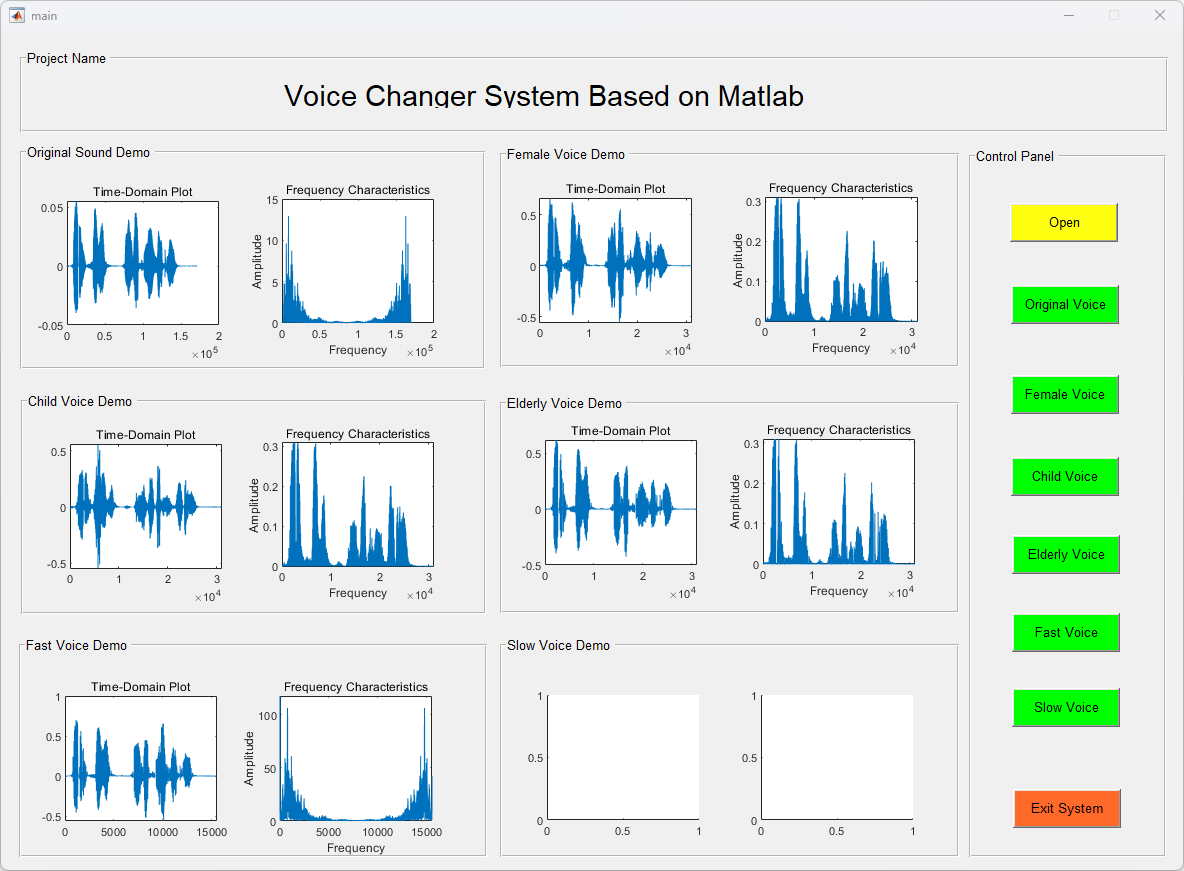This screenshot has width=1184, height=871.
Task: Click the MATLAB icon in title bar
Action: coord(17,15)
